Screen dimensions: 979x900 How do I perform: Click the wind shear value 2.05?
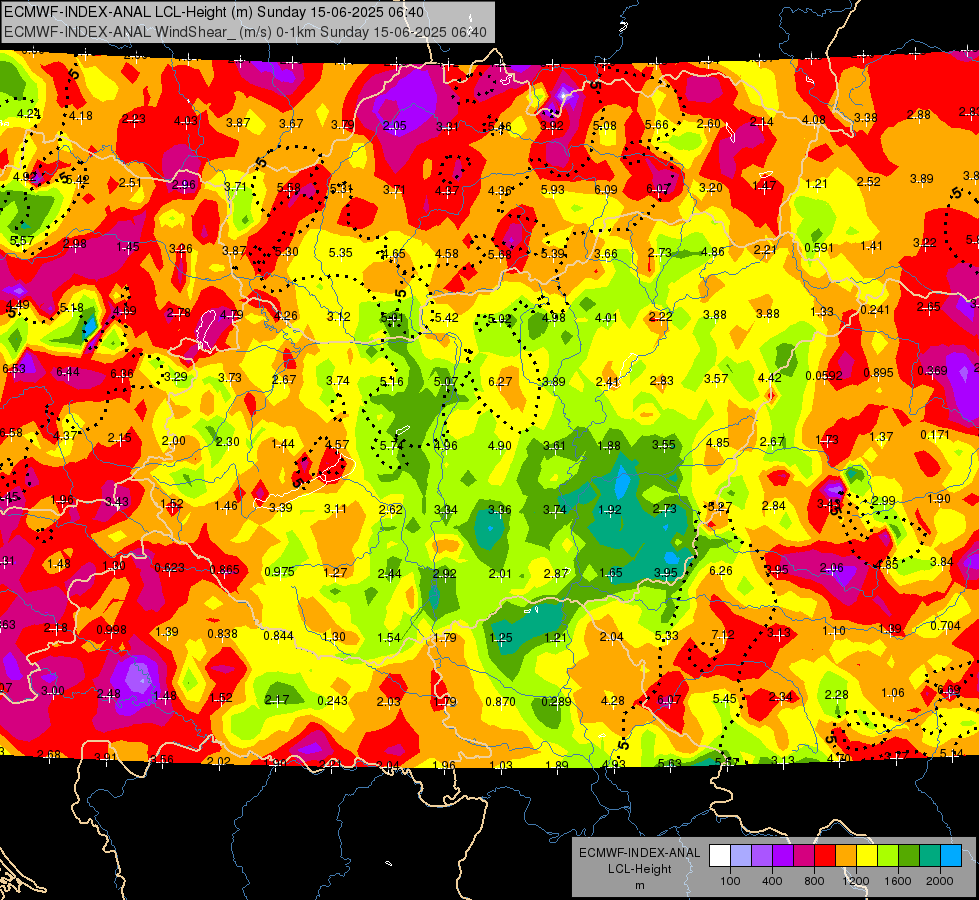395,126
